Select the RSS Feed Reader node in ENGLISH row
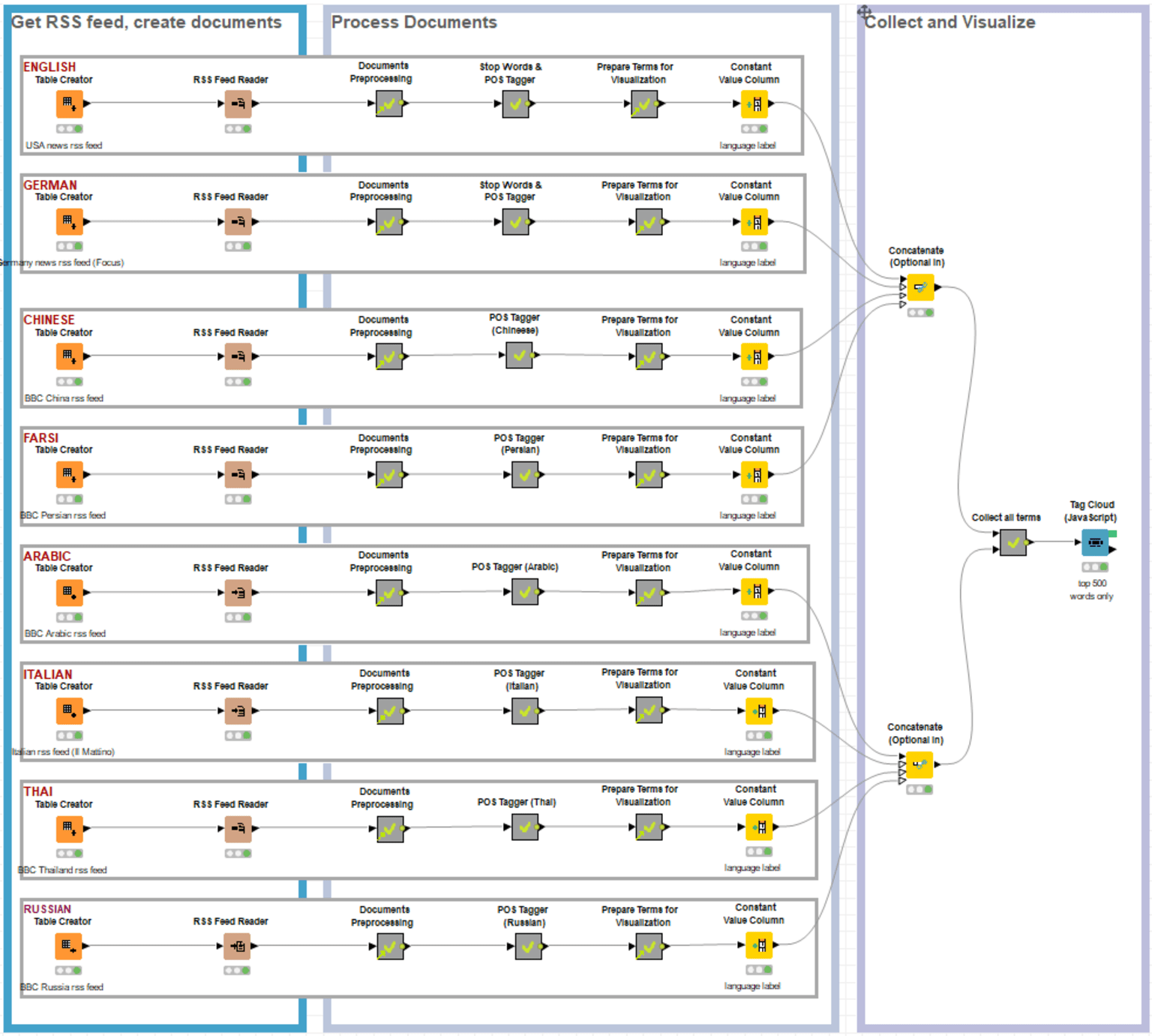Image resolution: width=1152 pixels, height=1036 pixels. pyautogui.click(x=238, y=104)
